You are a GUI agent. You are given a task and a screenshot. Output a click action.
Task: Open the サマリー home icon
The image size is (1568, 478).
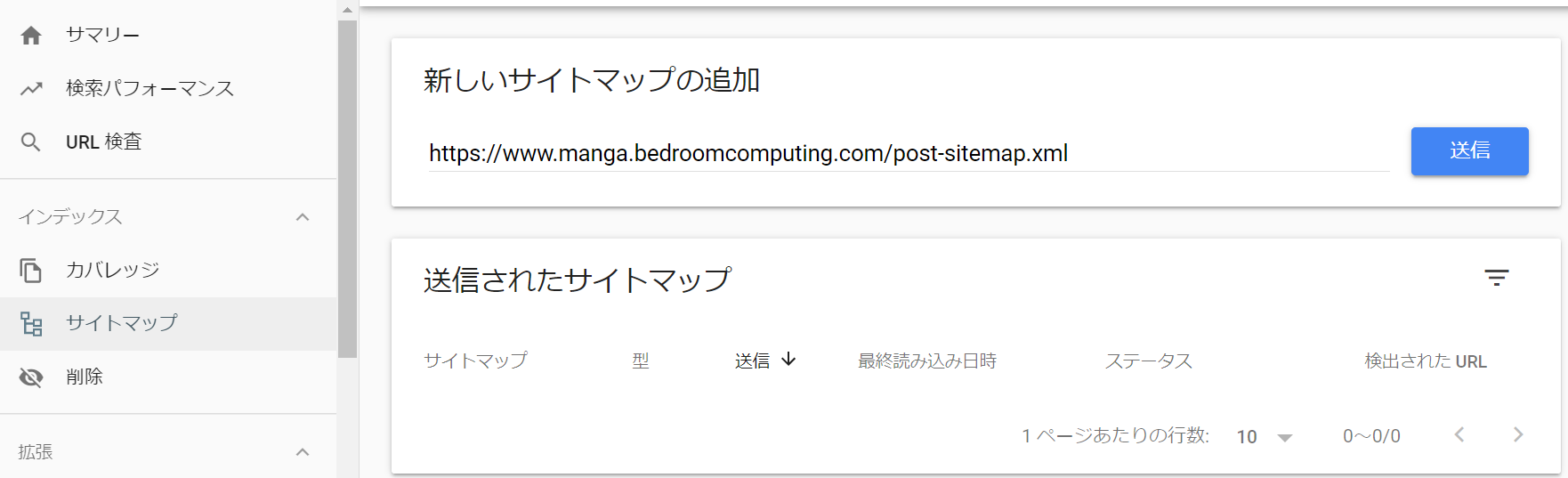click(x=31, y=36)
